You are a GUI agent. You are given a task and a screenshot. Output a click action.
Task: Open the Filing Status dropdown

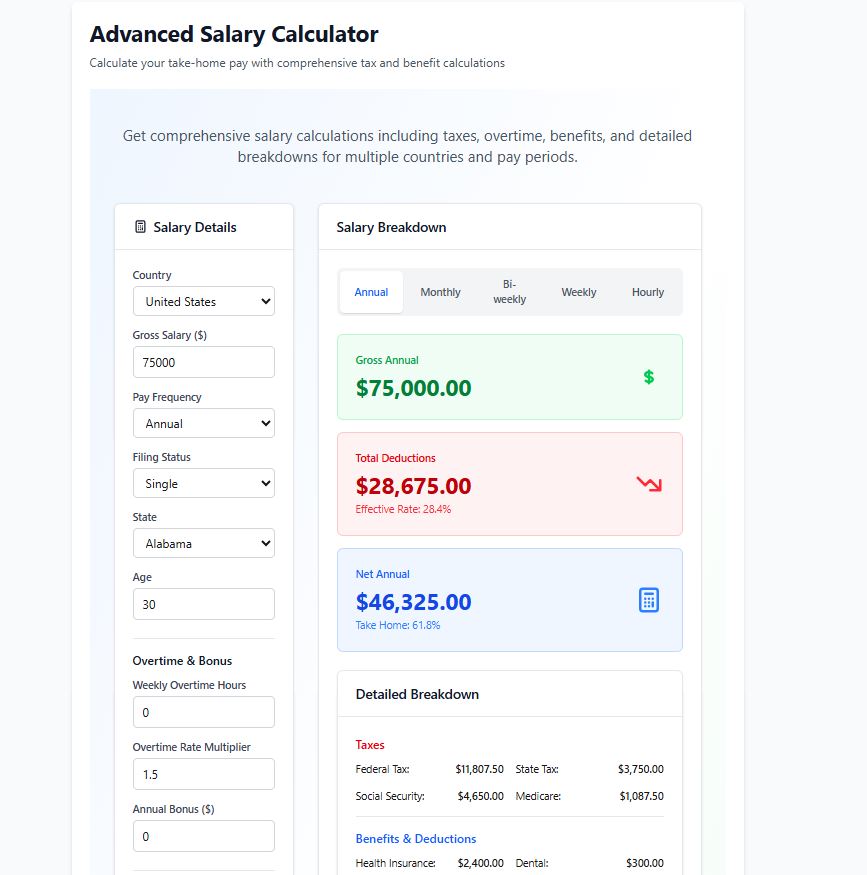[204, 483]
